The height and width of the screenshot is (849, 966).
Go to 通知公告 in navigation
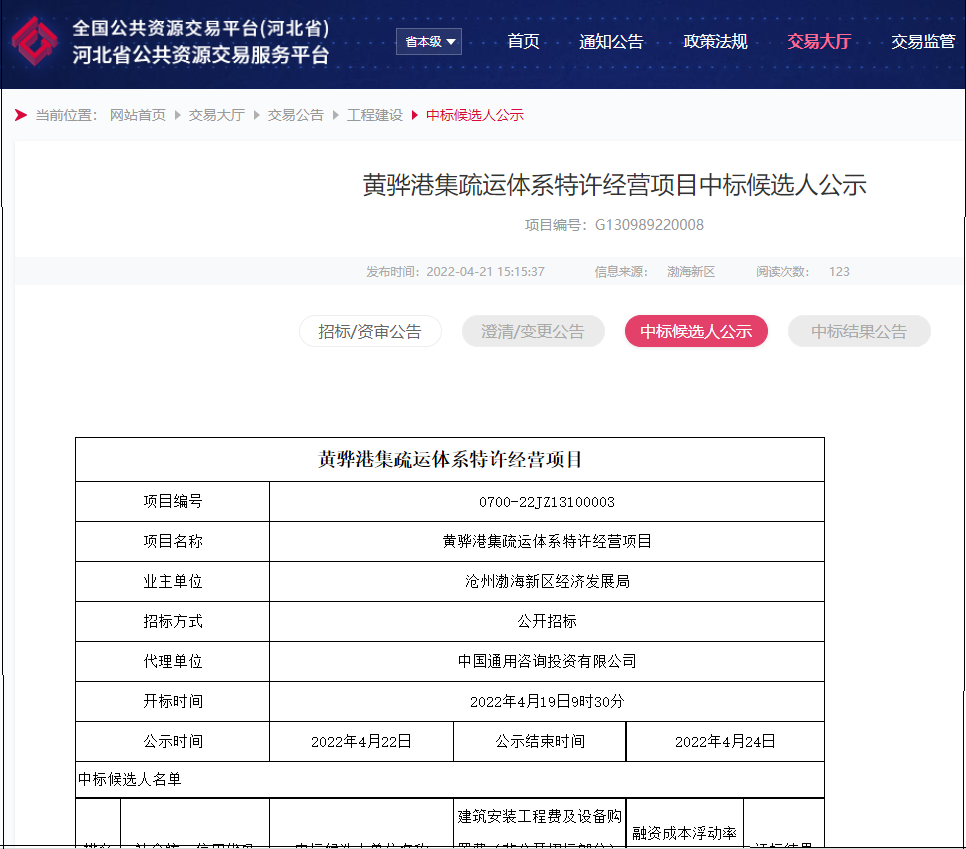(x=611, y=41)
